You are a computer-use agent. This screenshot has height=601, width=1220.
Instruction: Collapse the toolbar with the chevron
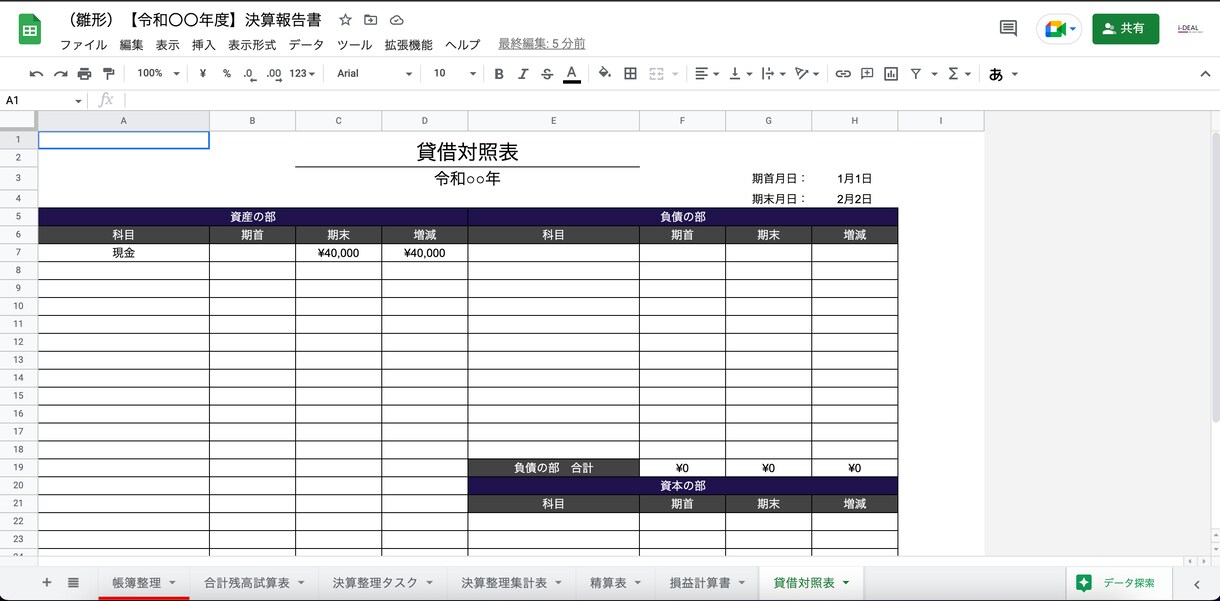pos(1205,74)
